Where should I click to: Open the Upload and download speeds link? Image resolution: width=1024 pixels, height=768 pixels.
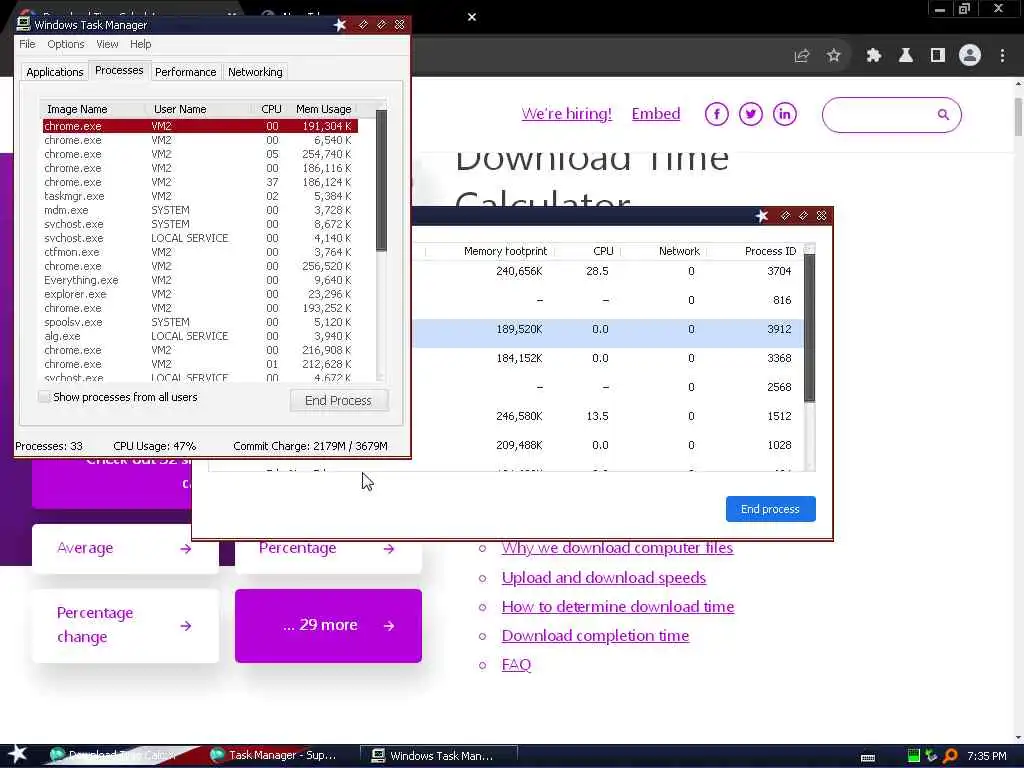click(603, 578)
